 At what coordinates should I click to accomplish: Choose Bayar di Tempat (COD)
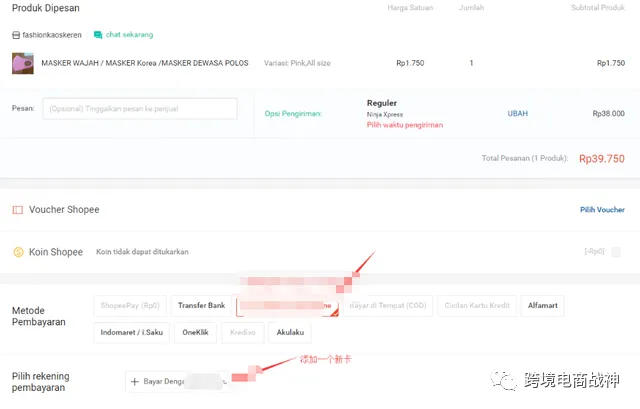[x=388, y=306]
